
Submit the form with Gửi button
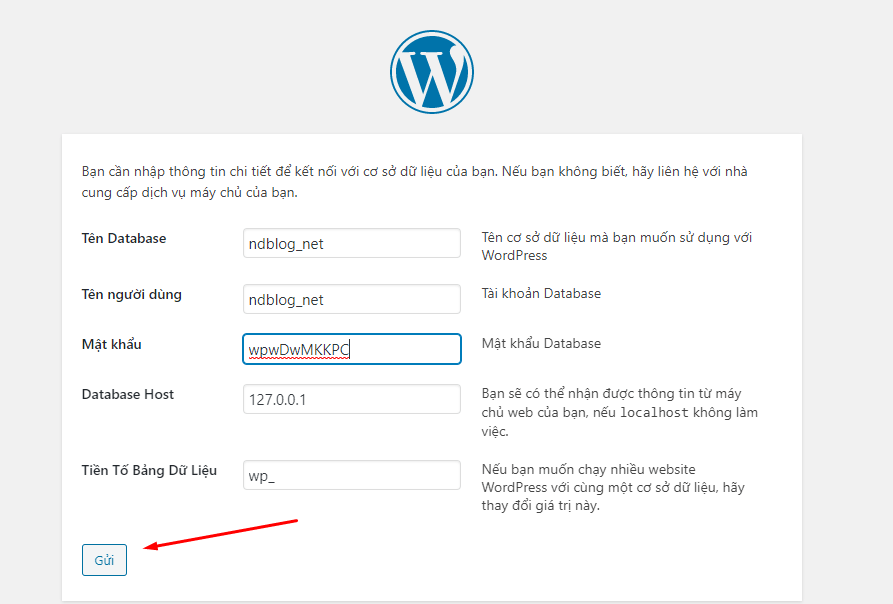(x=104, y=560)
